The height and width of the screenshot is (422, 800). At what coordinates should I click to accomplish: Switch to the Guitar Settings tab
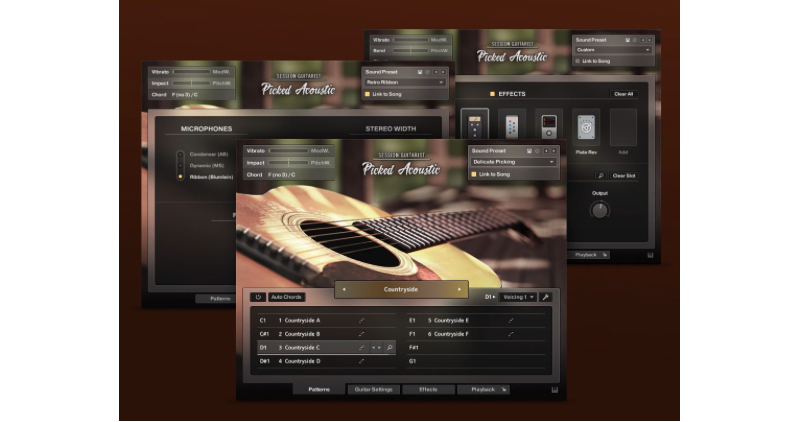pos(373,389)
